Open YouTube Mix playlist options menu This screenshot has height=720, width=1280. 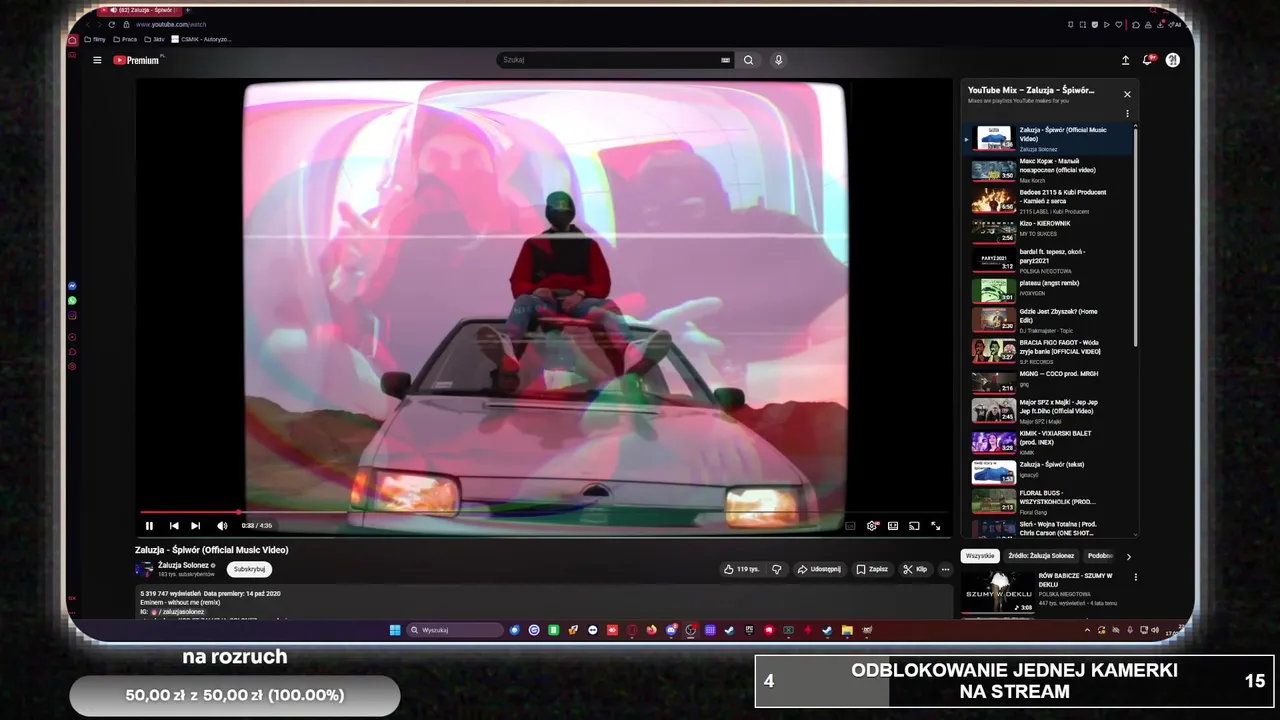pos(1127,114)
